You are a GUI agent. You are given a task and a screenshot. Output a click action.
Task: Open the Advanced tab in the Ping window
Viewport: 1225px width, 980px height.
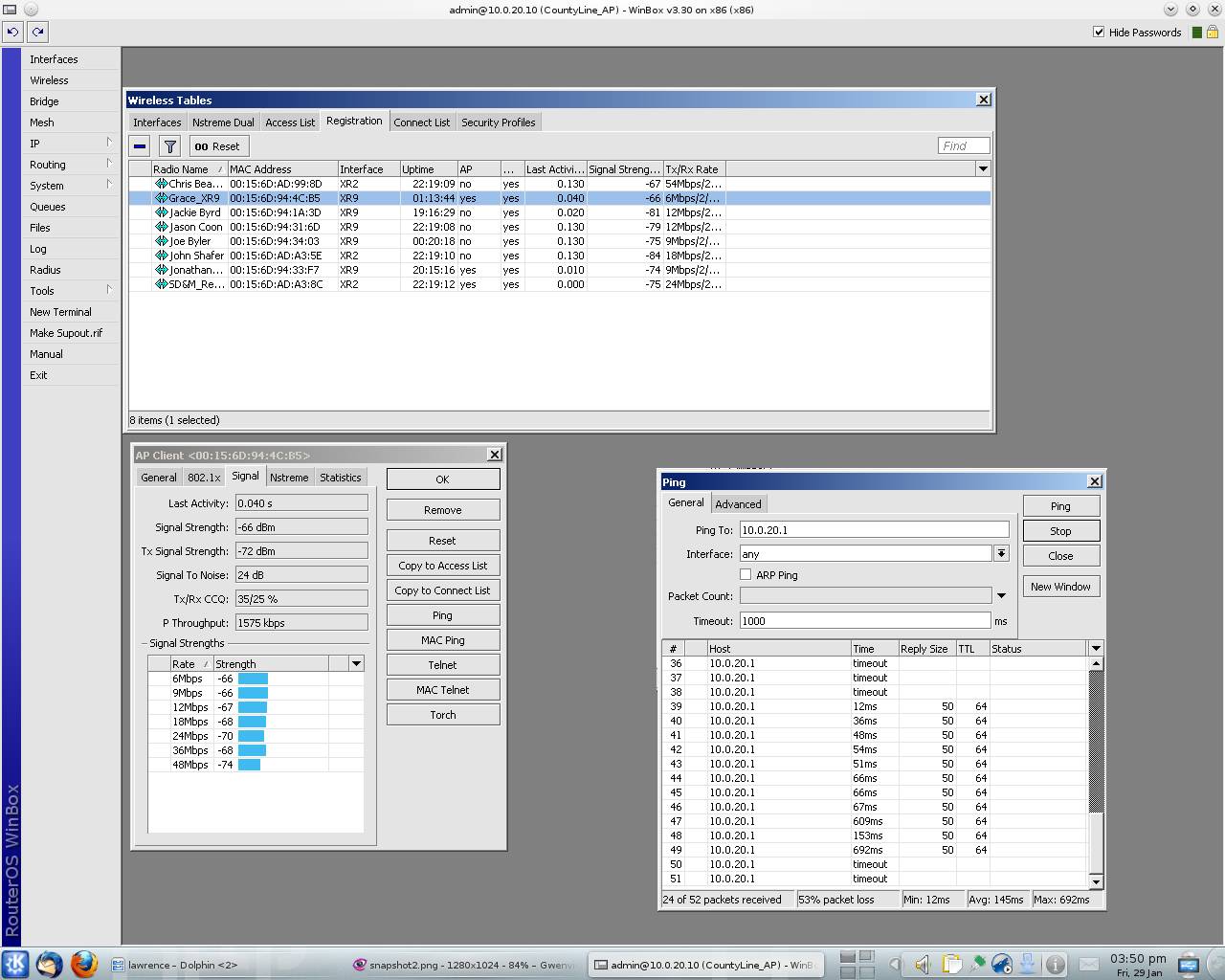(x=739, y=503)
